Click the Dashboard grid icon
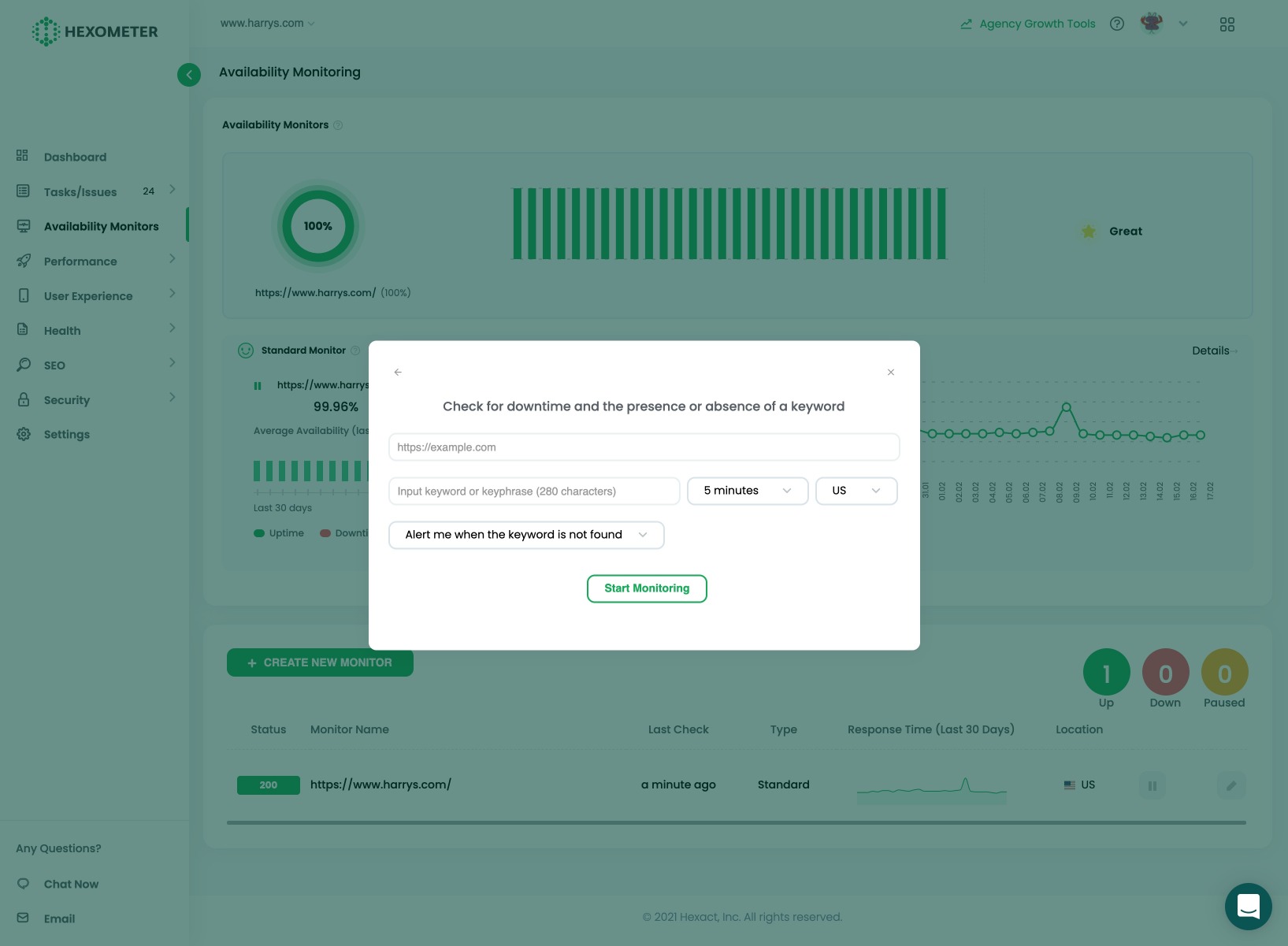 (22, 155)
